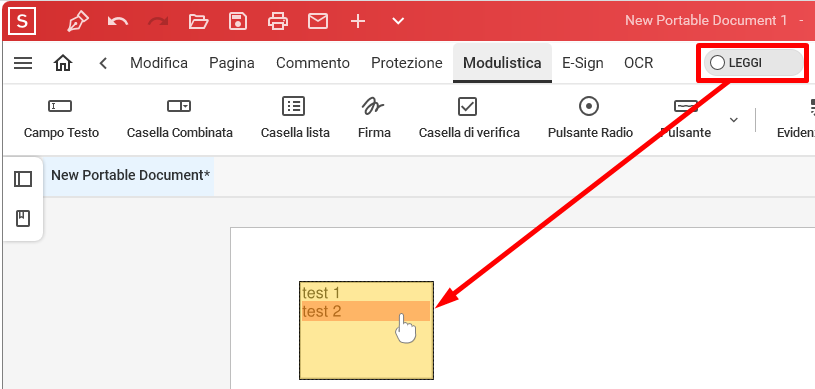Select 'test 2' in list box
The width and height of the screenshot is (815, 389).
pyautogui.click(x=366, y=311)
